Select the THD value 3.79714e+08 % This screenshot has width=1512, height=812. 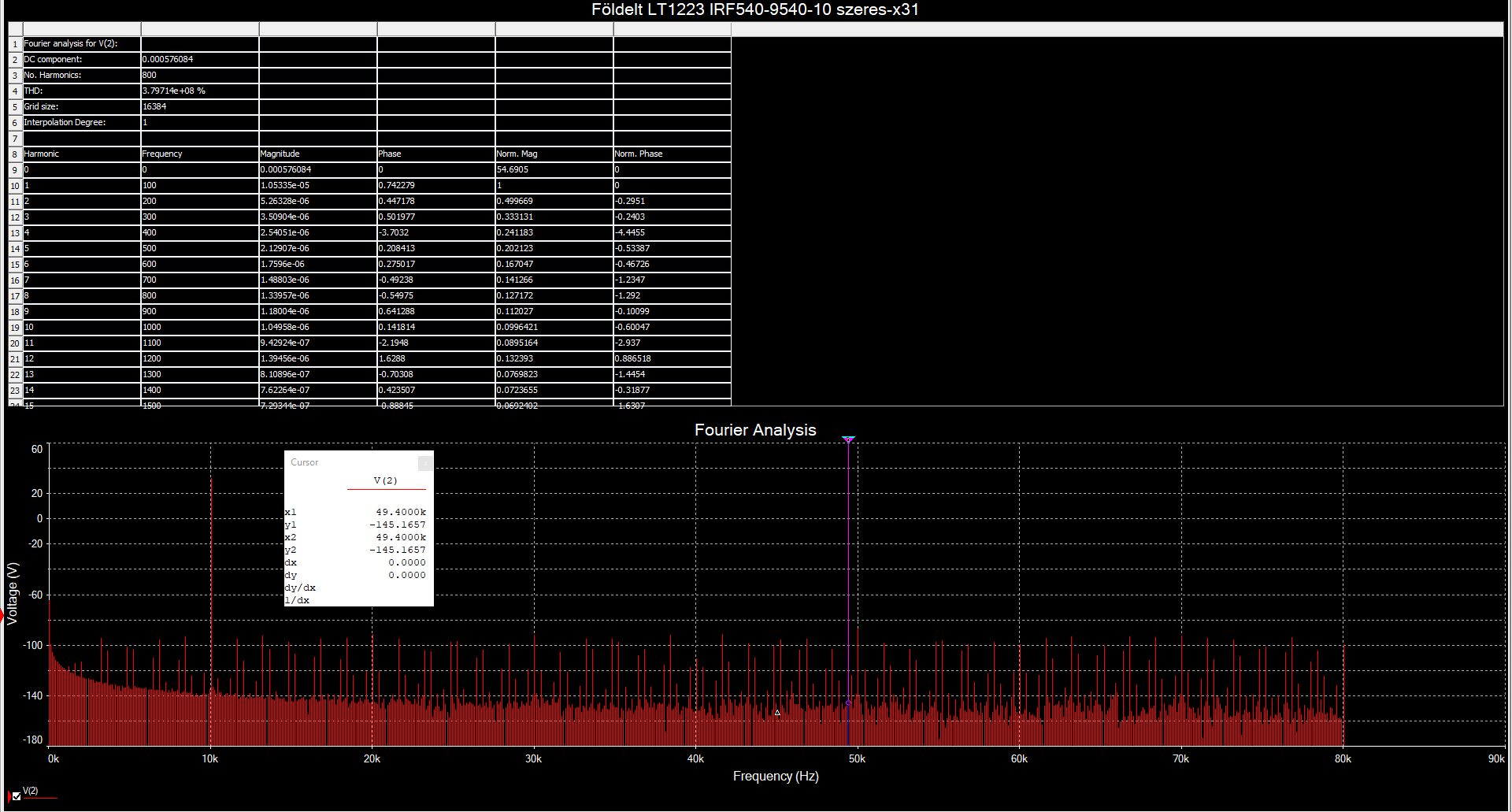click(200, 91)
